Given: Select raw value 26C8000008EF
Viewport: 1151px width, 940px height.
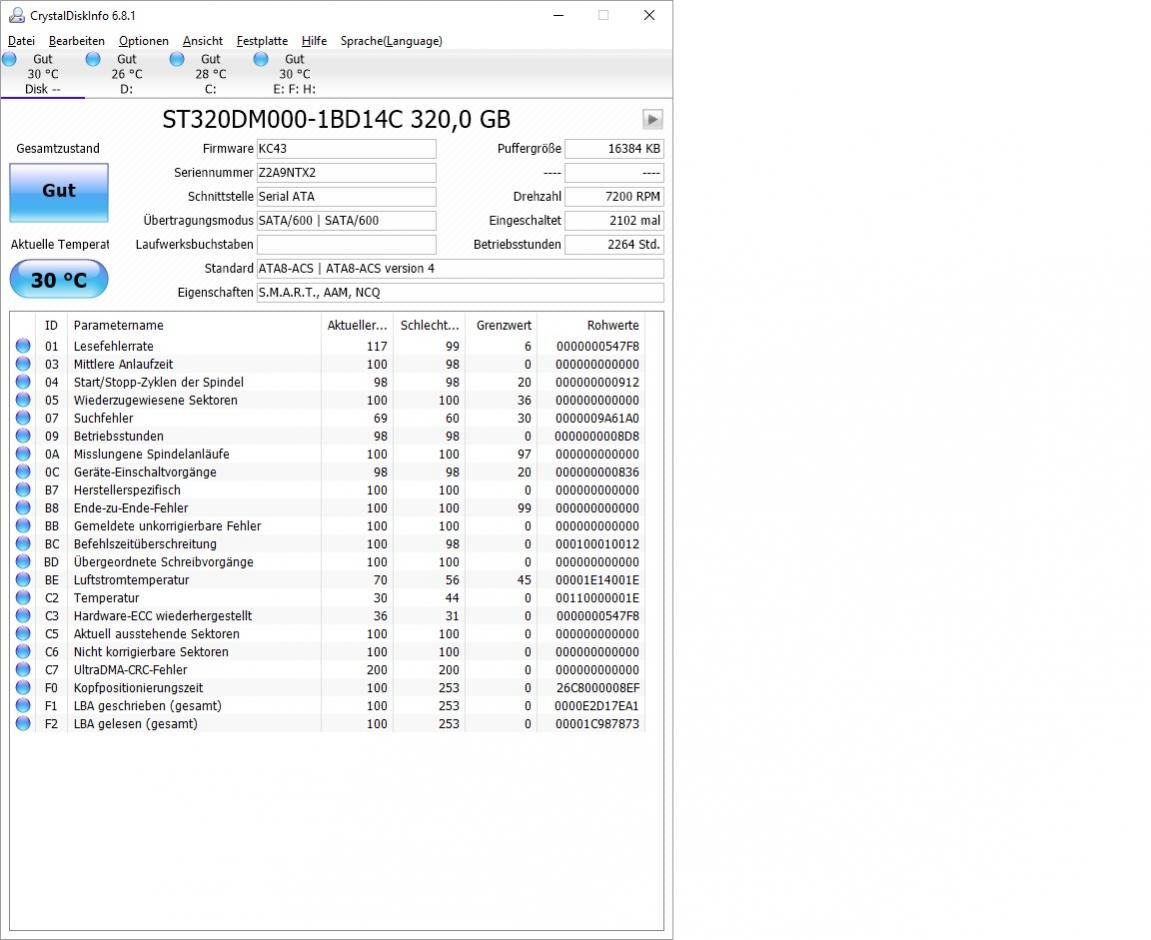Looking at the screenshot, I should tap(598, 688).
